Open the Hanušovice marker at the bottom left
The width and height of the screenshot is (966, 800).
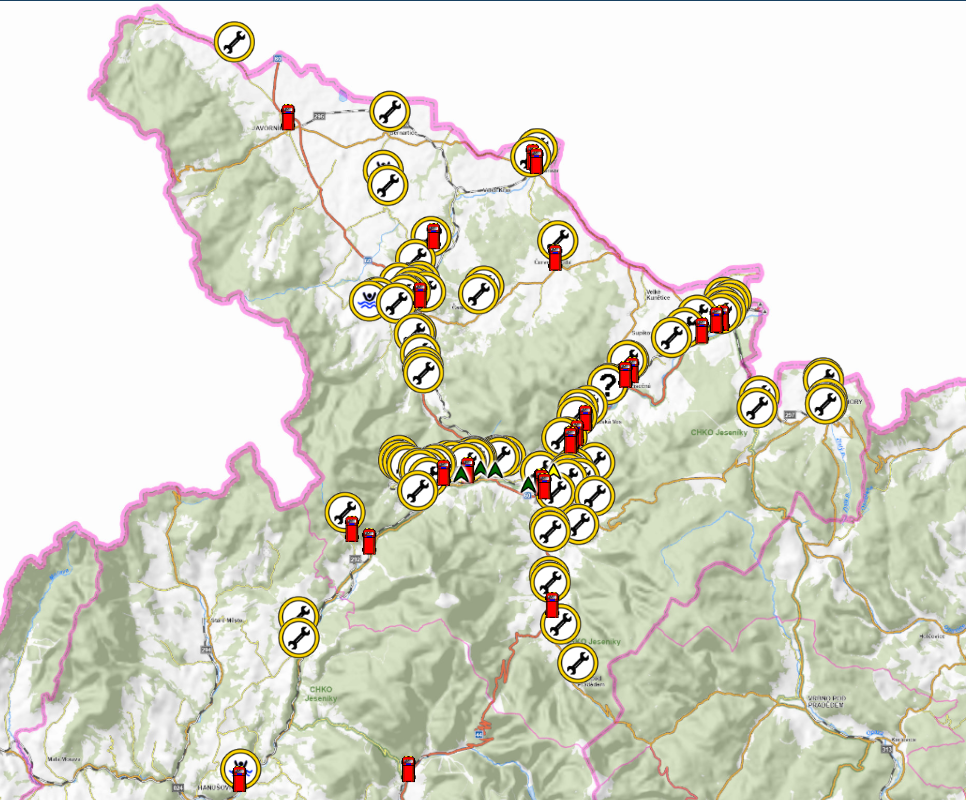[x=240, y=770]
